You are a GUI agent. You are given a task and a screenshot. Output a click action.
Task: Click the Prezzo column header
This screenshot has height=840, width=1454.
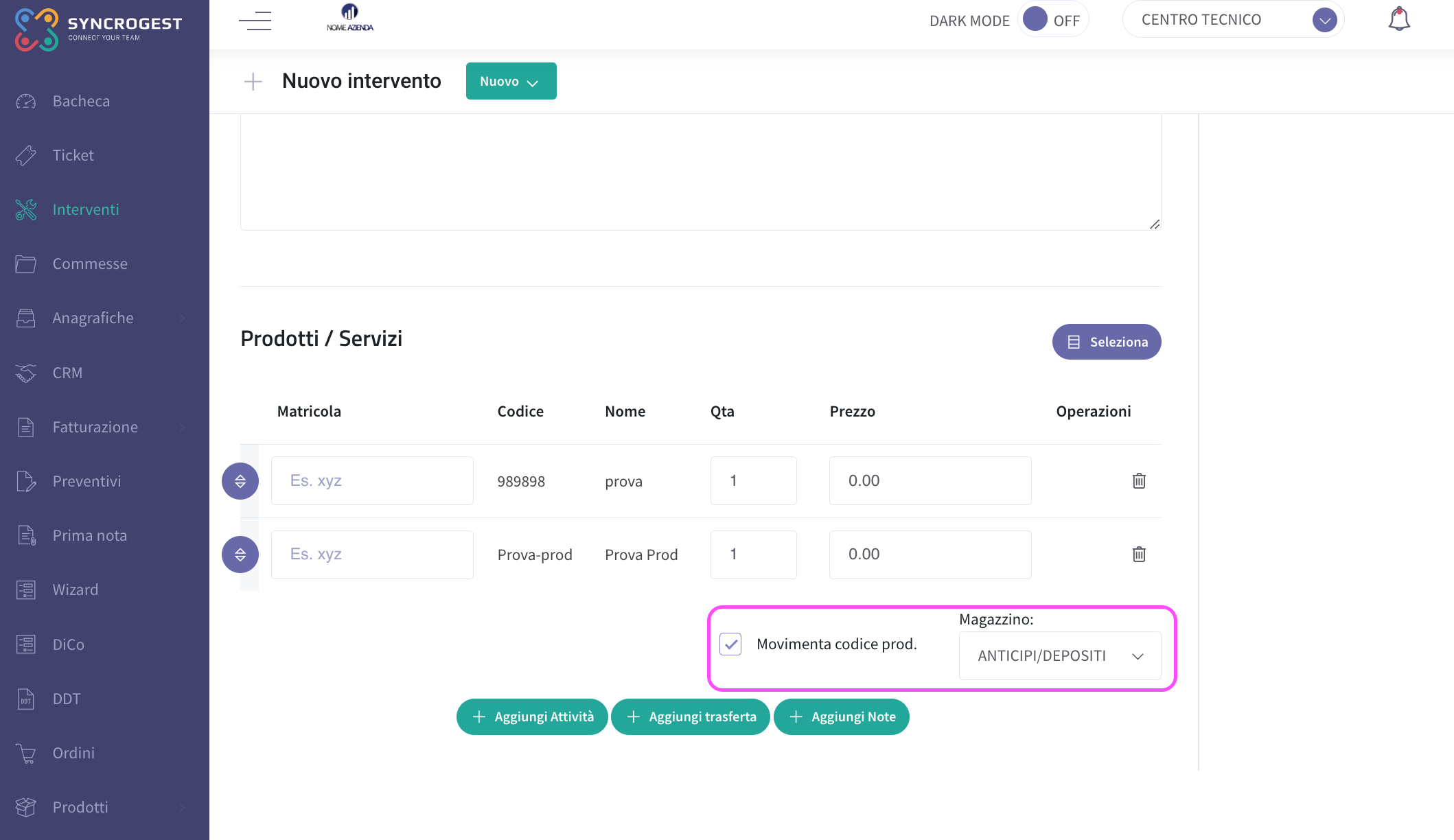click(853, 411)
